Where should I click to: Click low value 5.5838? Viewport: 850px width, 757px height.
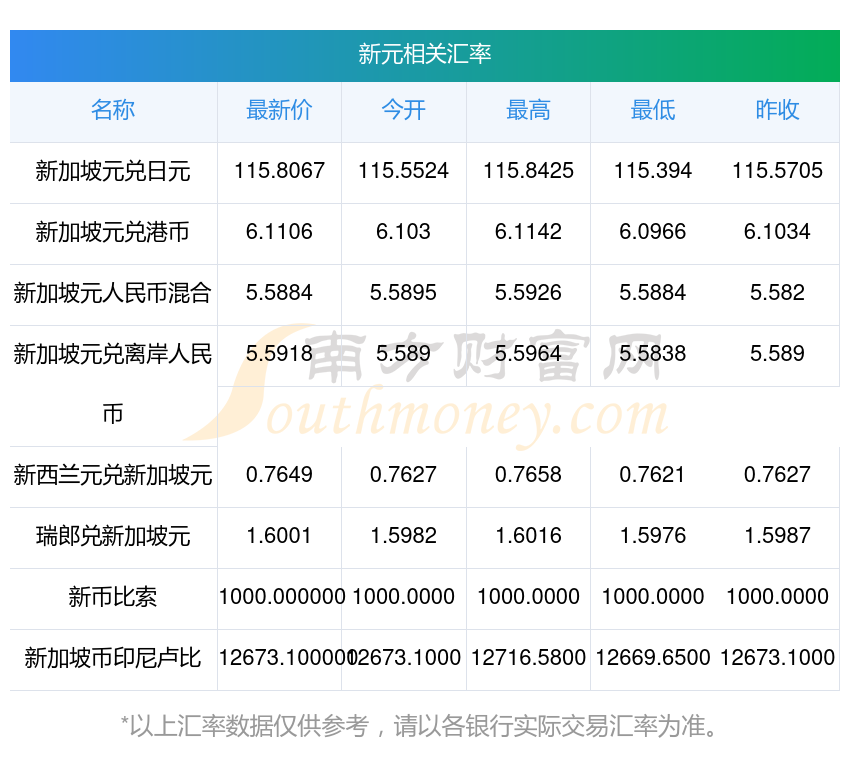[653, 354]
